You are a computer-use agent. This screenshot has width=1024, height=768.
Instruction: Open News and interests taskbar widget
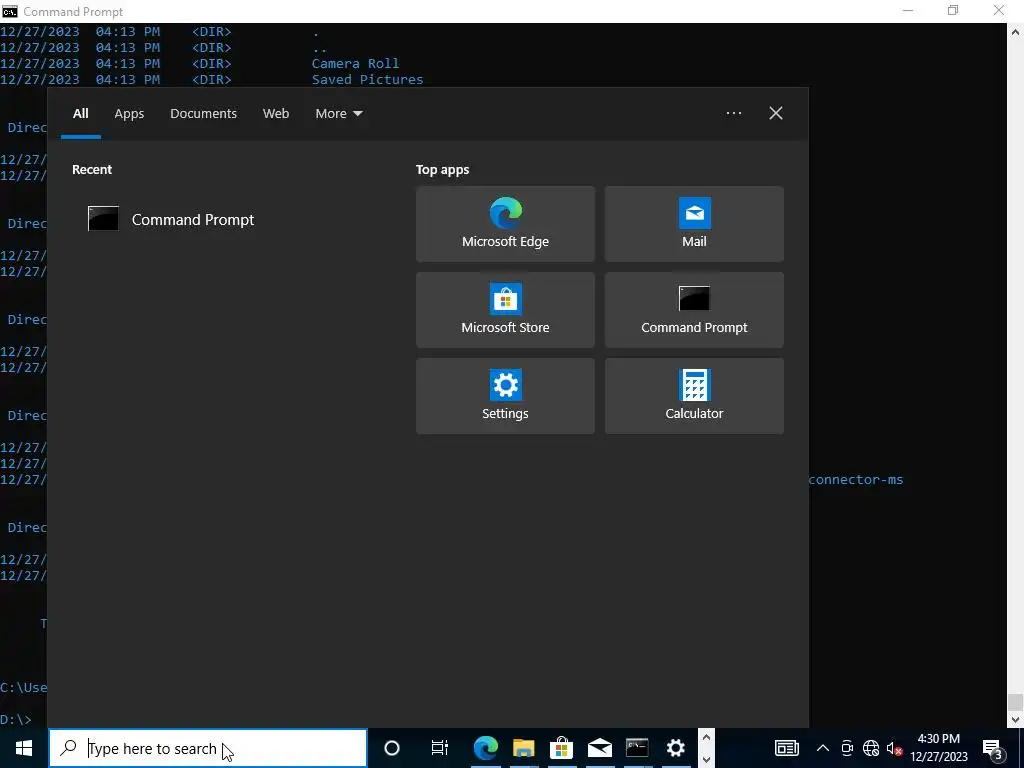click(786, 748)
